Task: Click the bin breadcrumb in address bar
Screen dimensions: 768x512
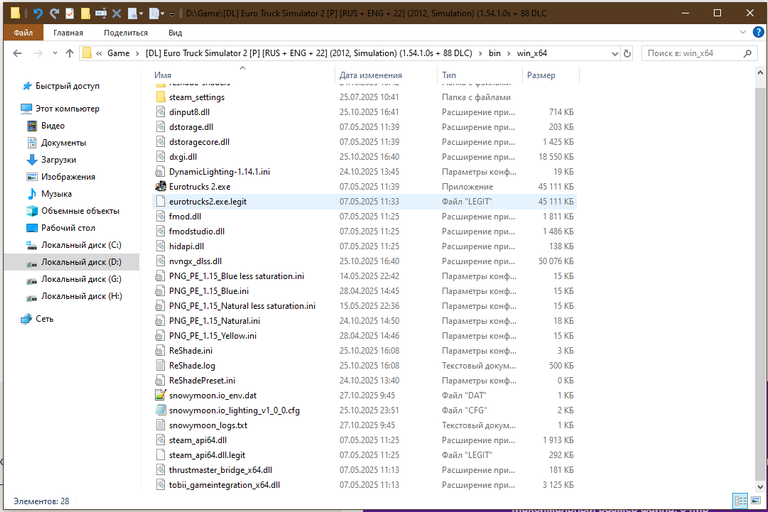Action: (x=495, y=53)
